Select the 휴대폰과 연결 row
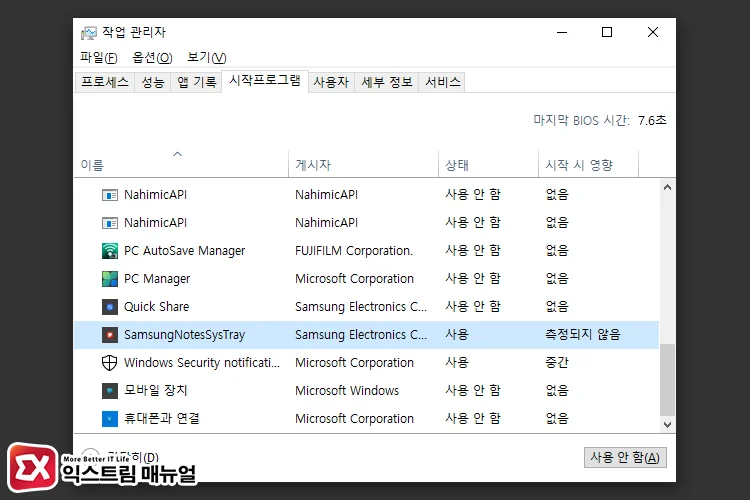 pos(366,419)
